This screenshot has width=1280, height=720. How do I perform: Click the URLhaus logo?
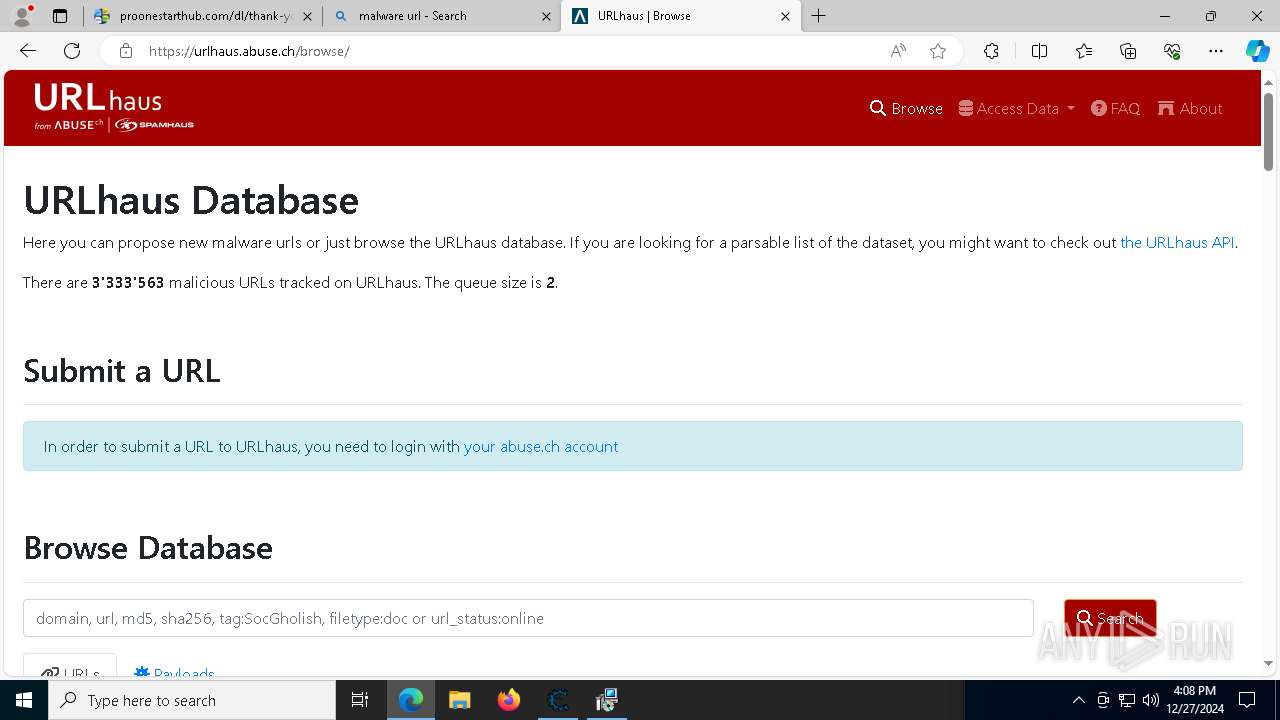(113, 107)
